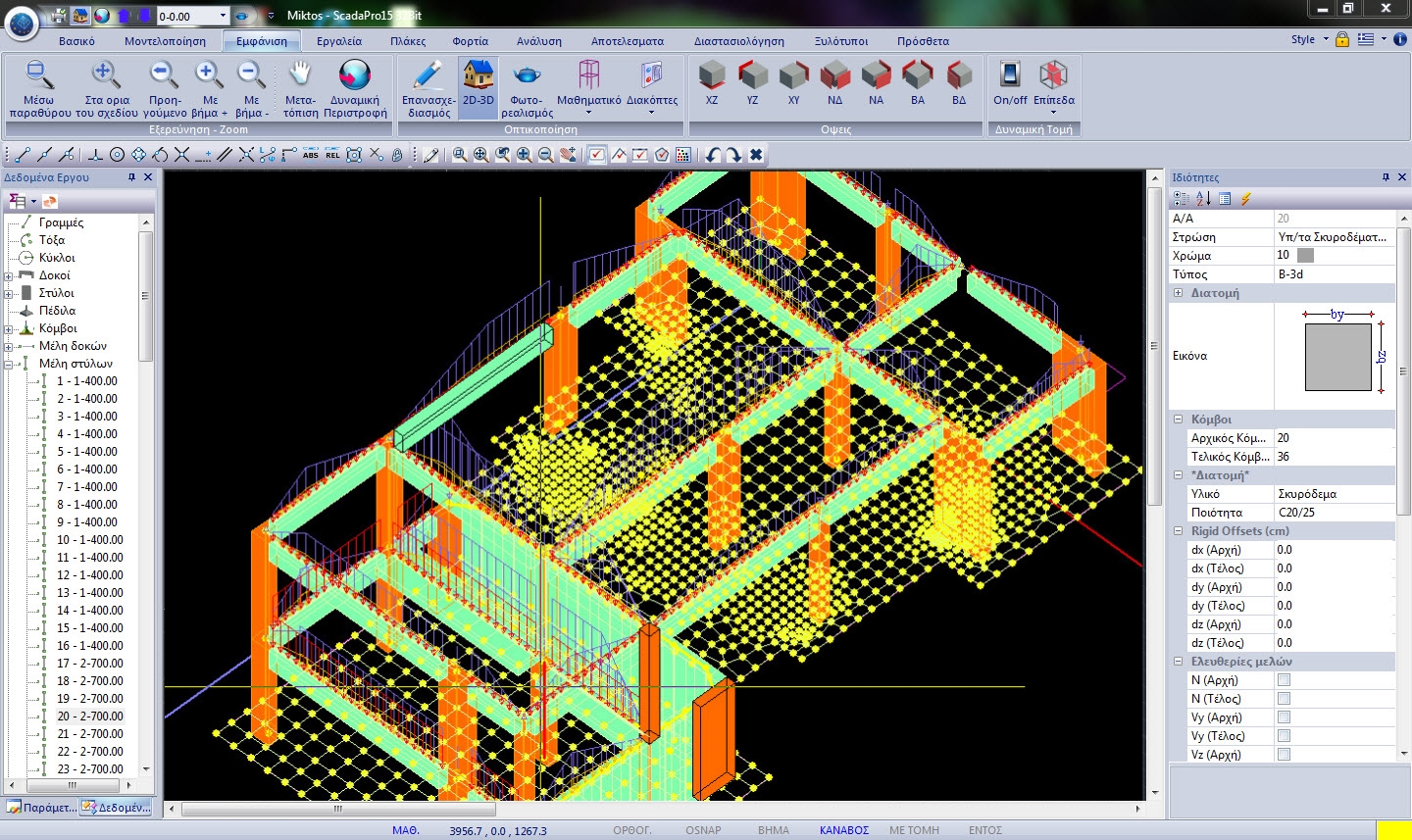Click the undo arrow in toolbar
Viewport: 1412px width, 840px height.
[713, 155]
